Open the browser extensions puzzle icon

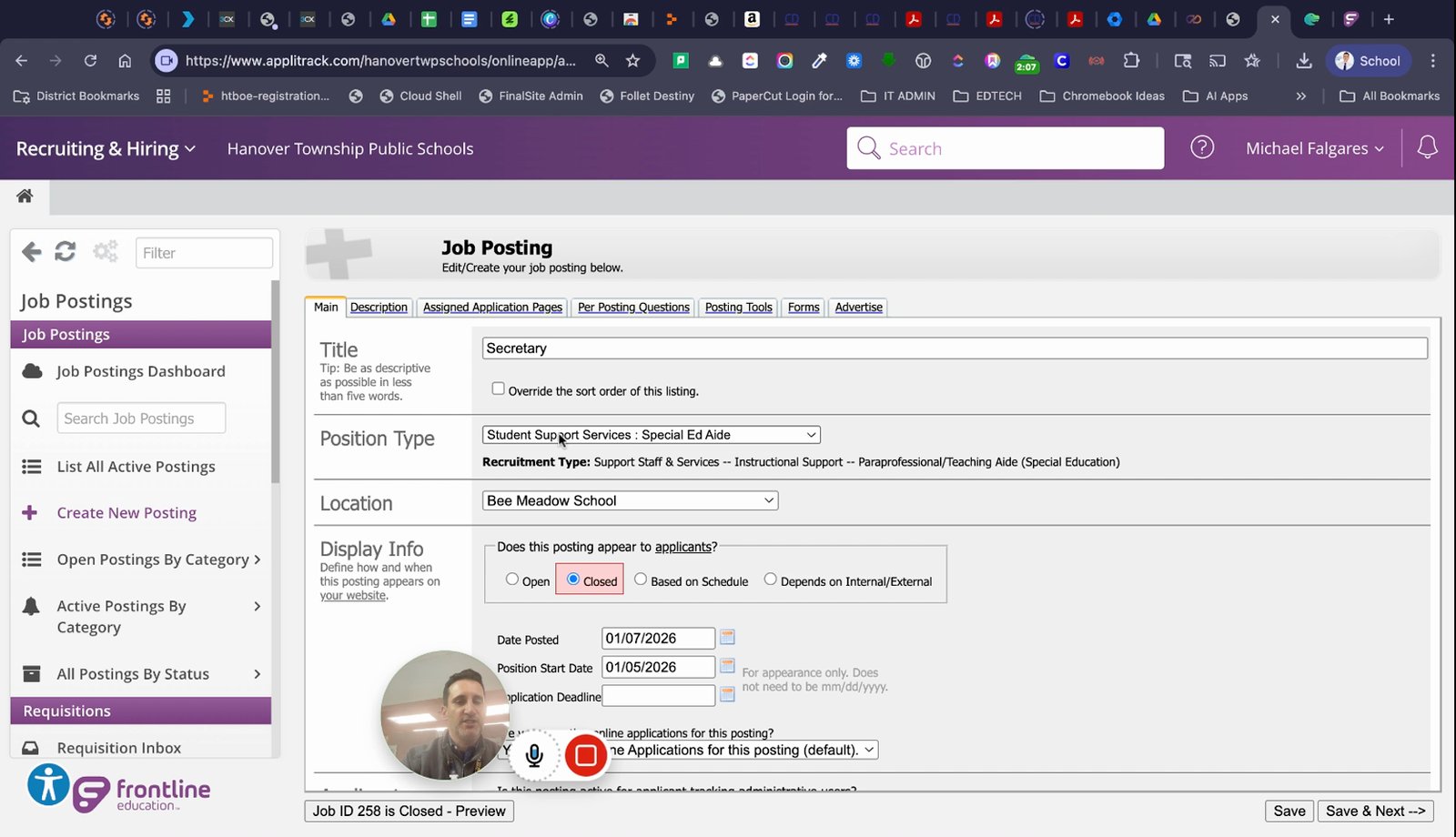(1131, 61)
